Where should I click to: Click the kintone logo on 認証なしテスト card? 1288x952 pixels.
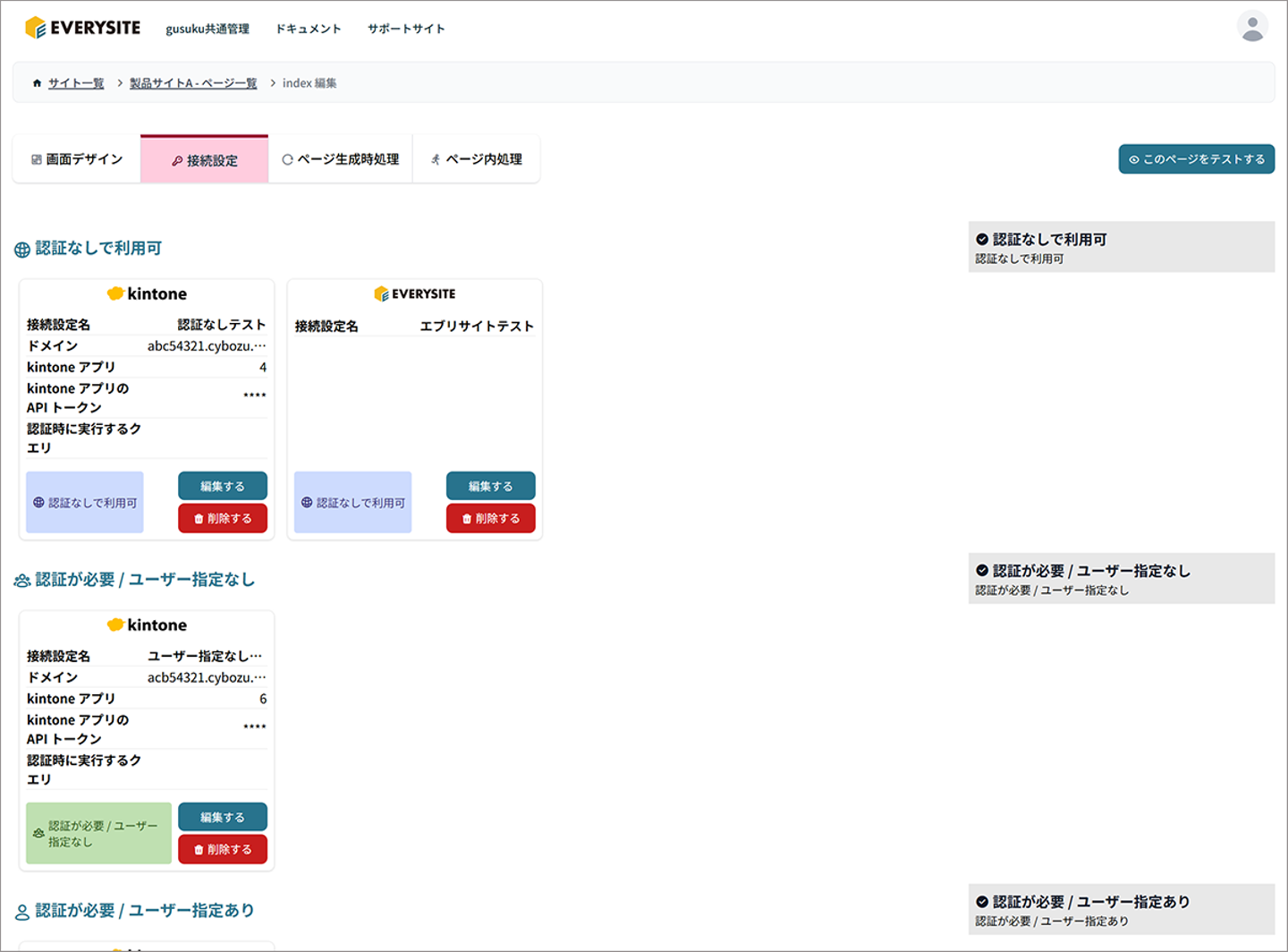tap(147, 293)
